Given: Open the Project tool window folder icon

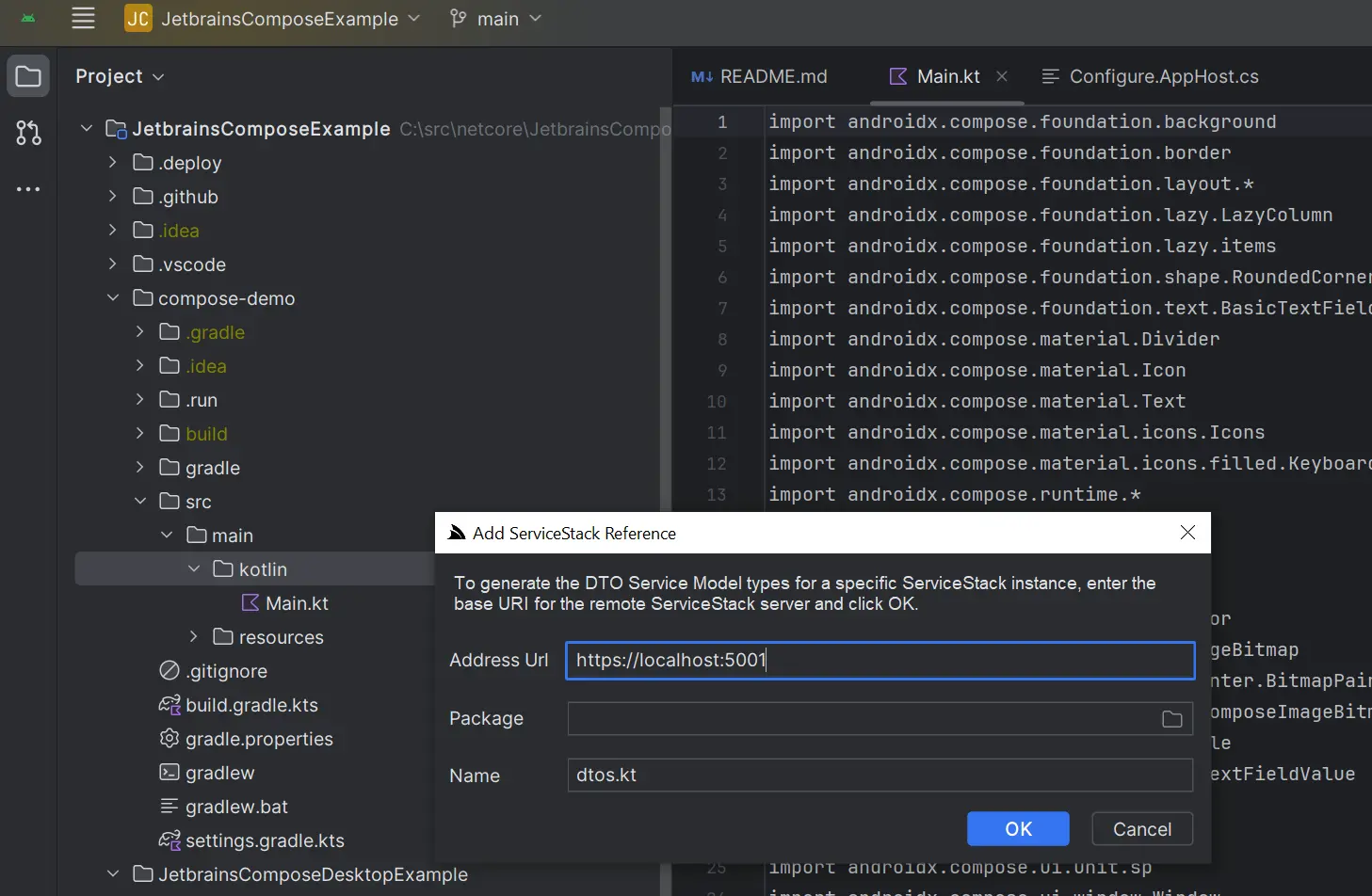Looking at the screenshot, I should click(x=28, y=76).
